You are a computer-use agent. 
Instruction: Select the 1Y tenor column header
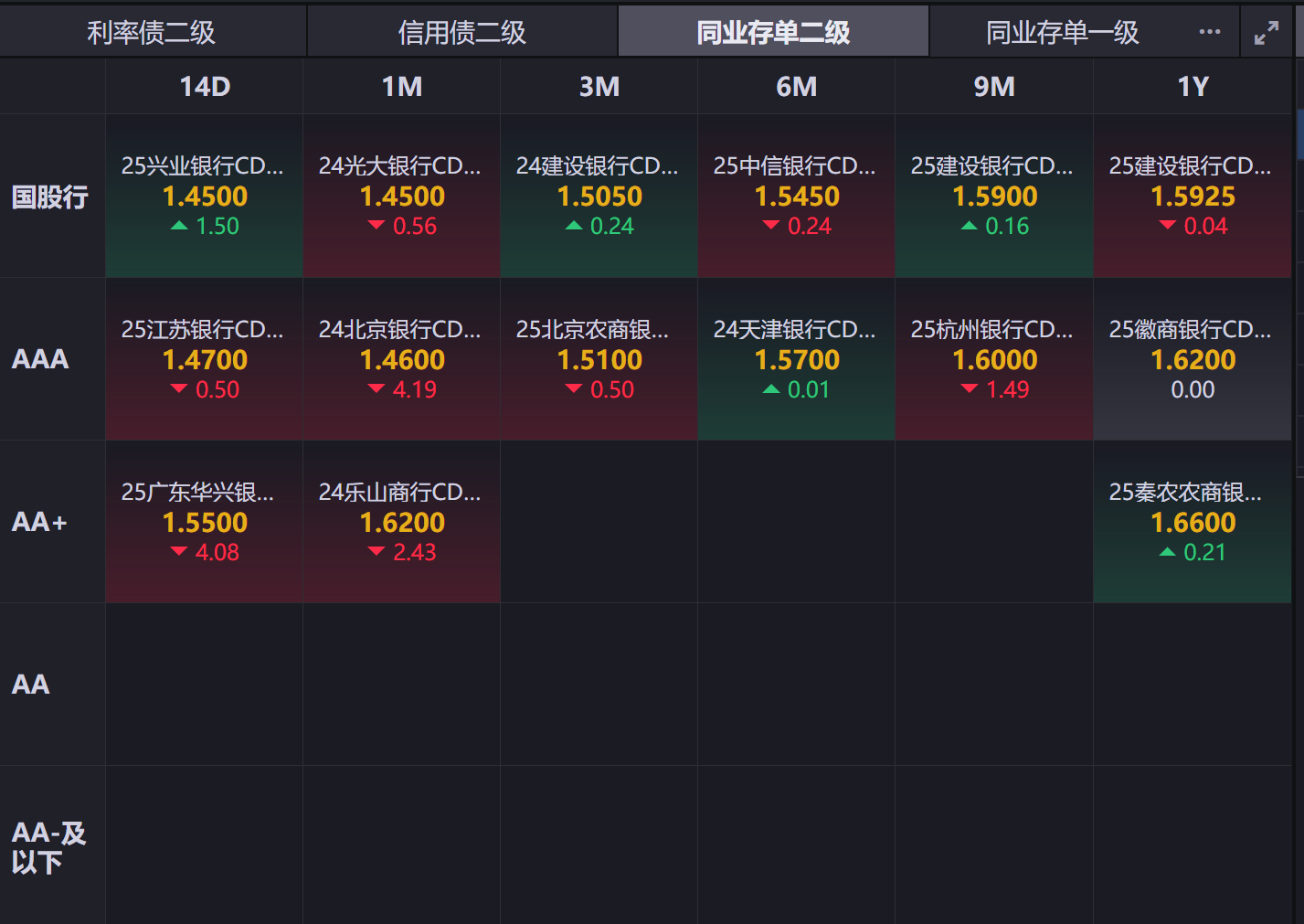(1193, 87)
